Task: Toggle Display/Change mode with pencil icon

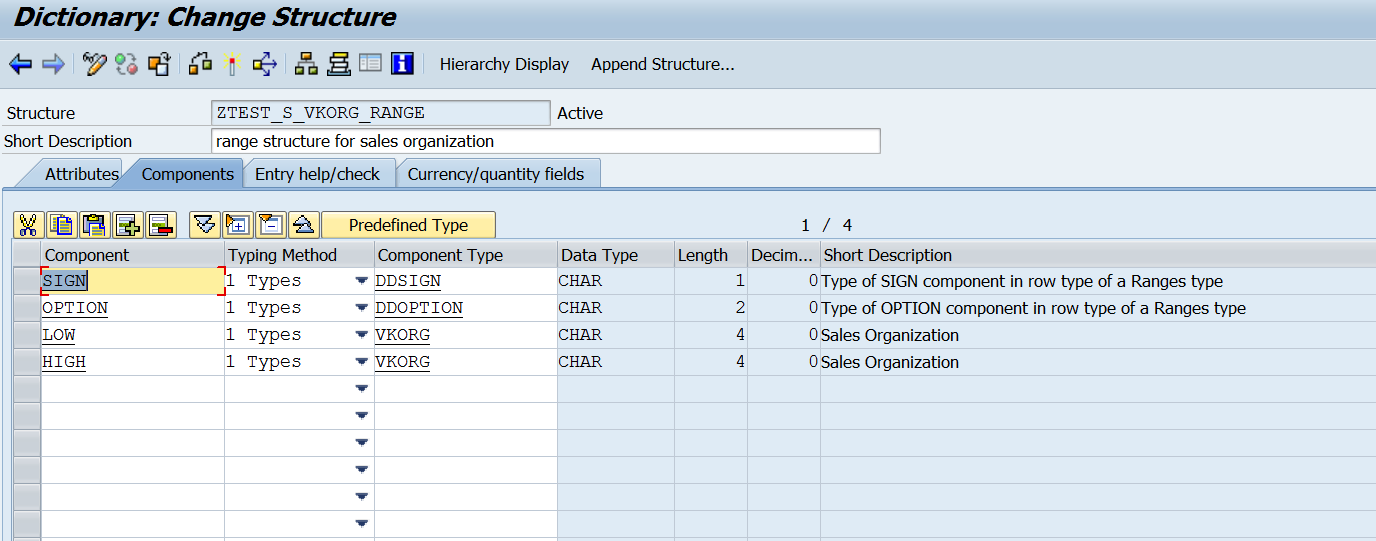Action: click(x=94, y=65)
